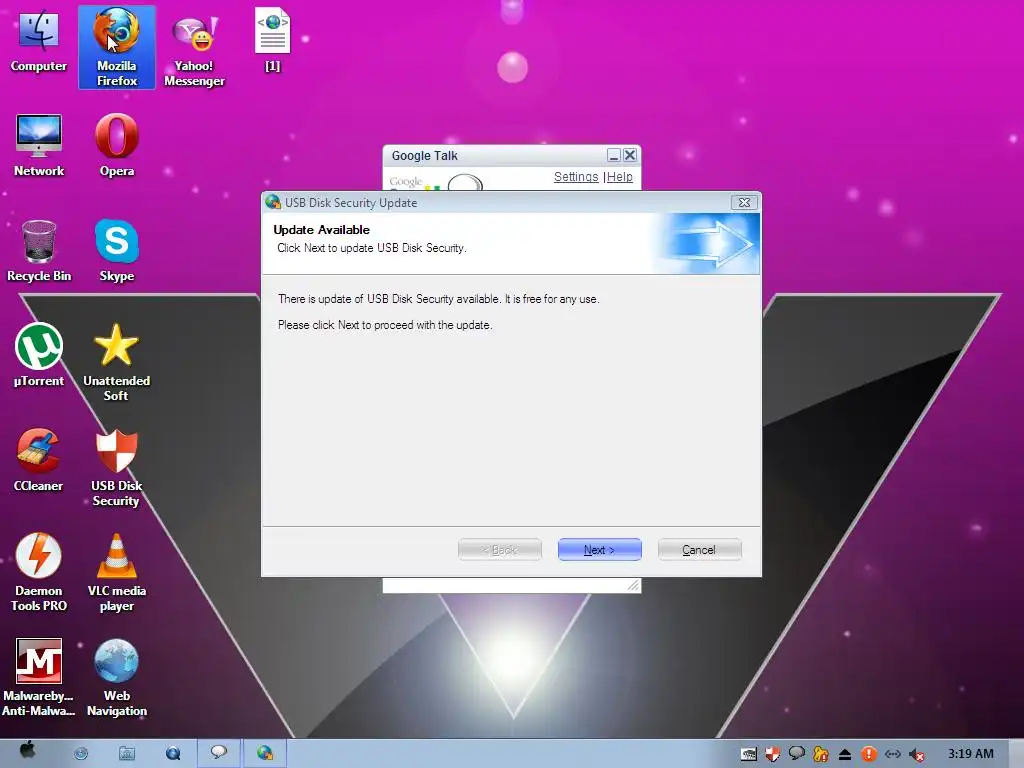Open Settings link in Google Talk
This screenshot has width=1024, height=768.
[x=576, y=177]
